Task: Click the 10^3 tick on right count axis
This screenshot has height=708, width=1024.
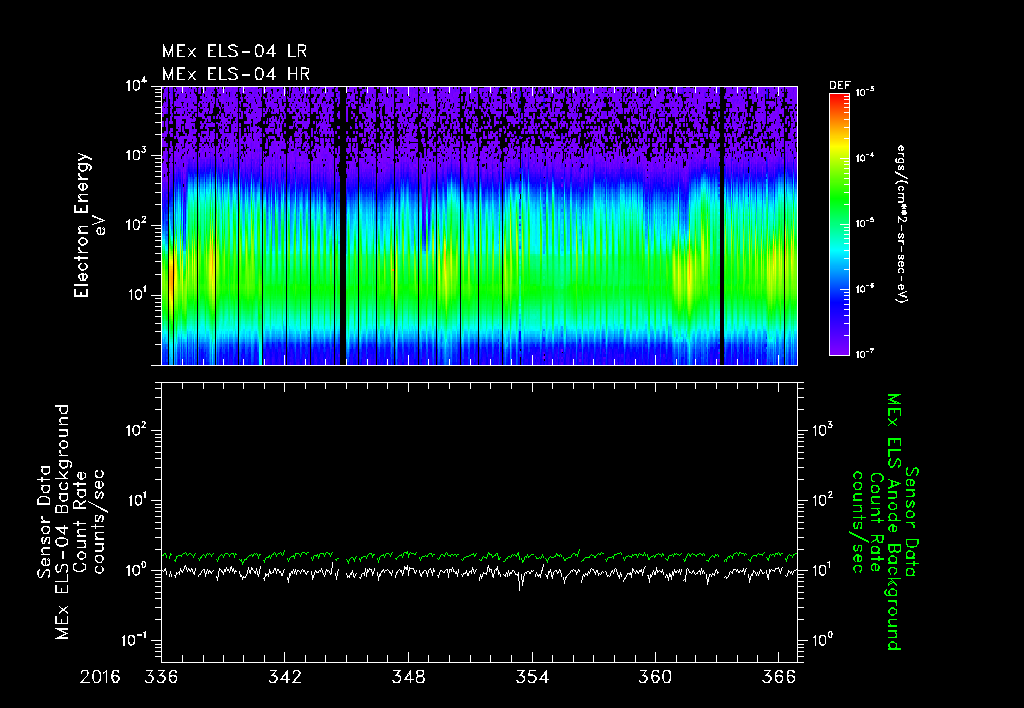Action: click(x=824, y=430)
